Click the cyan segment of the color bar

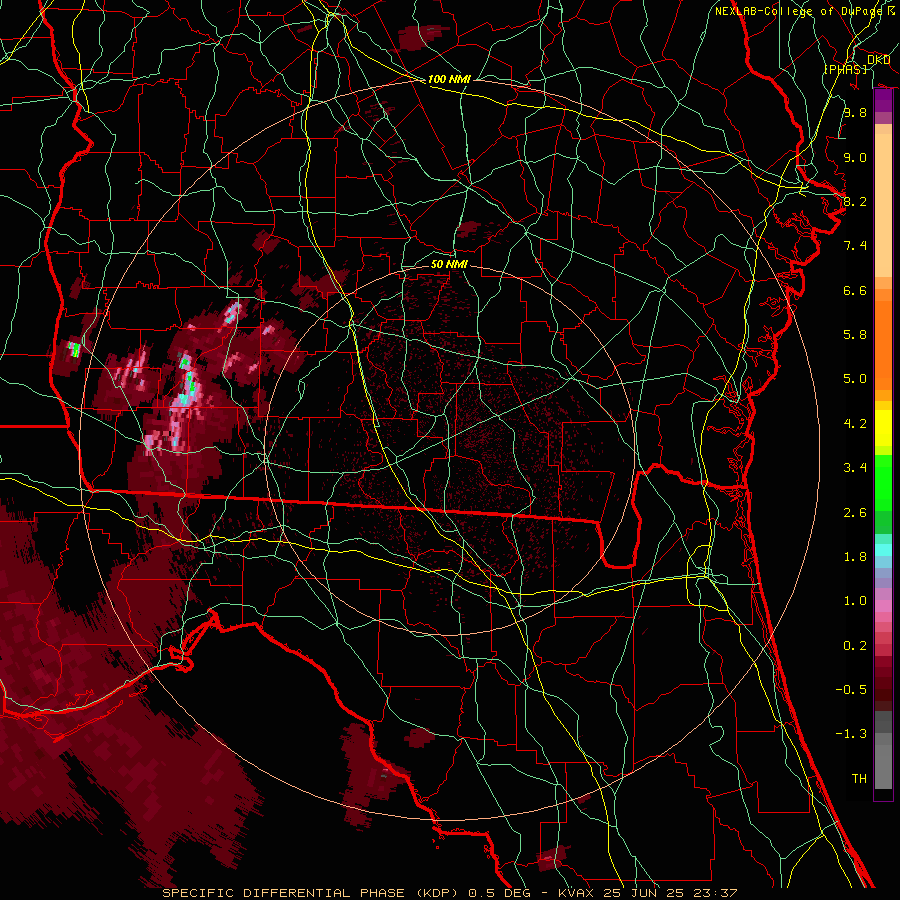883,550
